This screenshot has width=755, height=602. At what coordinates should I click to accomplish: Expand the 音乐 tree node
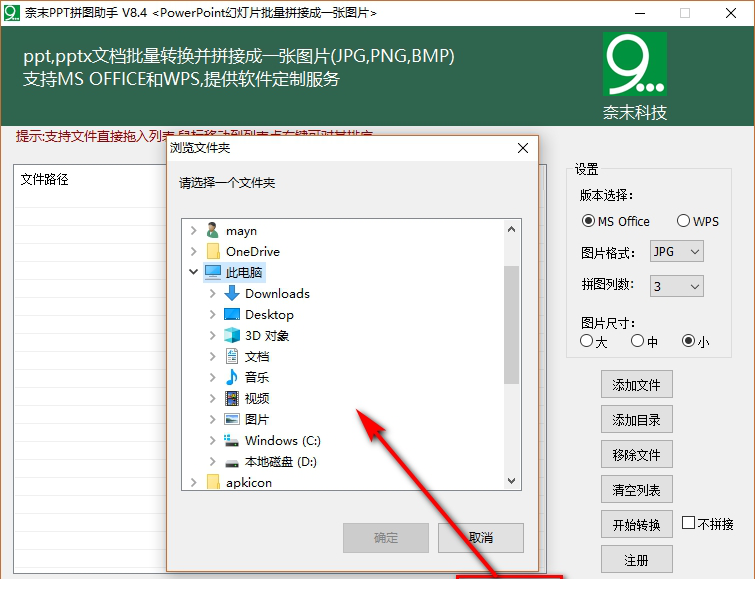click(x=212, y=377)
